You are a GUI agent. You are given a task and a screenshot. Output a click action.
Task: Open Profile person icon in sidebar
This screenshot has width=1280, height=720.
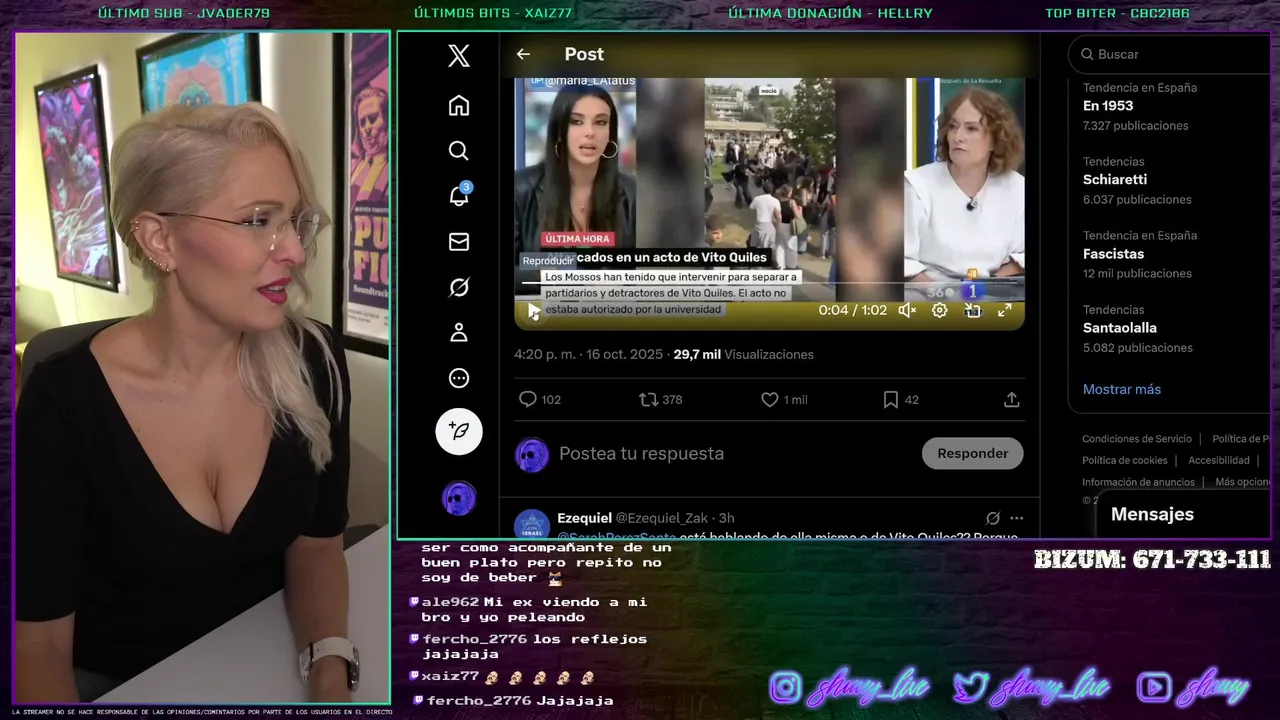(459, 332)
